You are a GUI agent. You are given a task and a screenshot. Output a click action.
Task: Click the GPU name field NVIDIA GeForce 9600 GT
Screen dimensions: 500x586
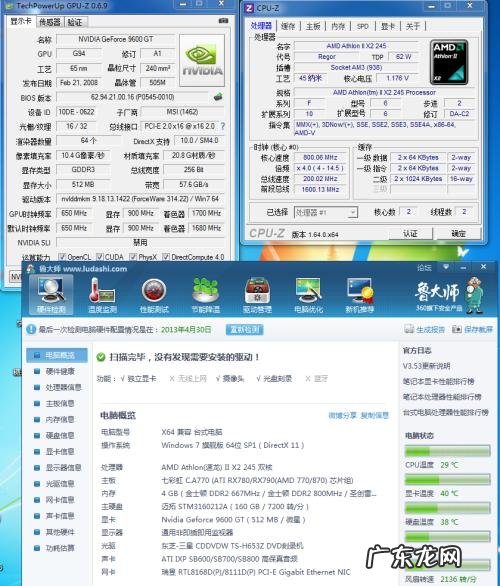[x=115, y=39]
